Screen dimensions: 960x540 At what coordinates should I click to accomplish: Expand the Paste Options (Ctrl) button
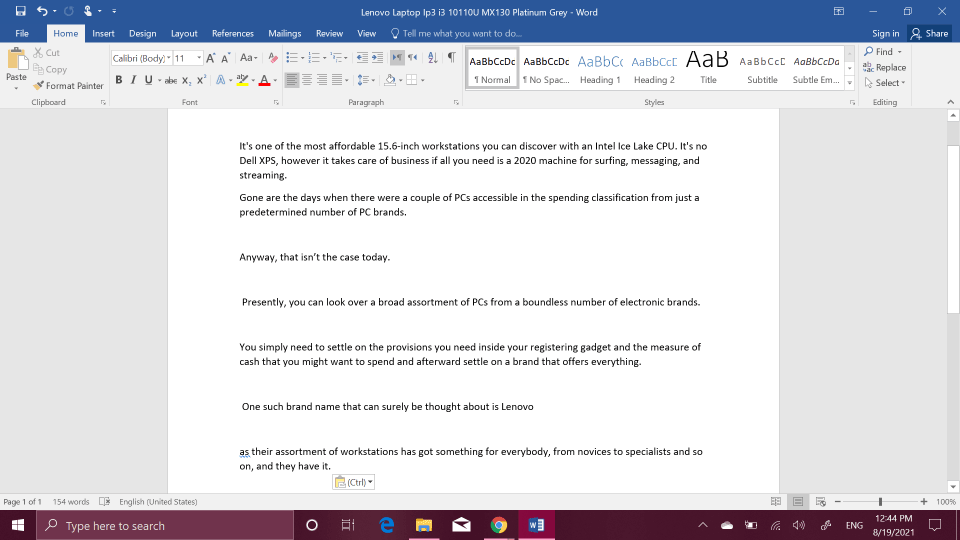point(353,482)
